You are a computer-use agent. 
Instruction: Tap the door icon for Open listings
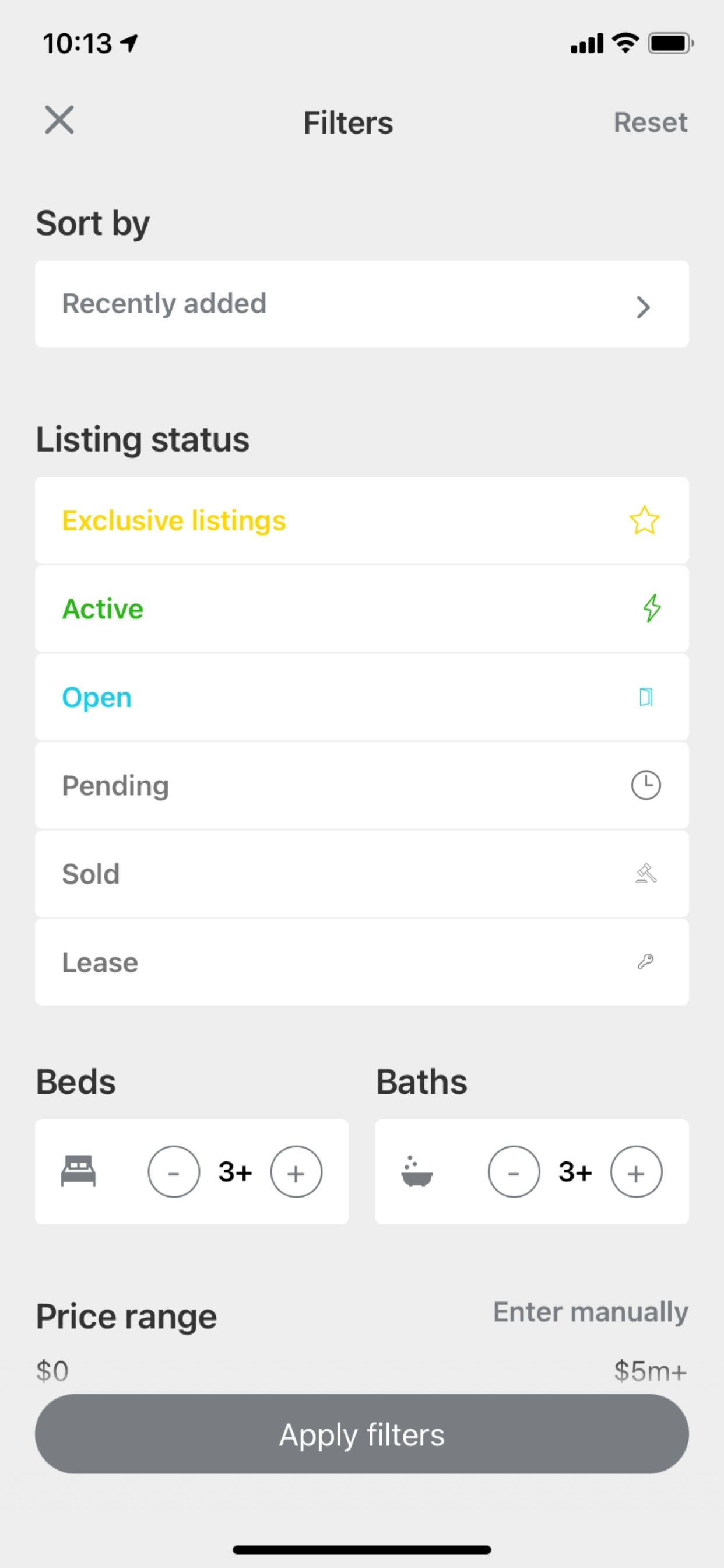pos(646,697)
